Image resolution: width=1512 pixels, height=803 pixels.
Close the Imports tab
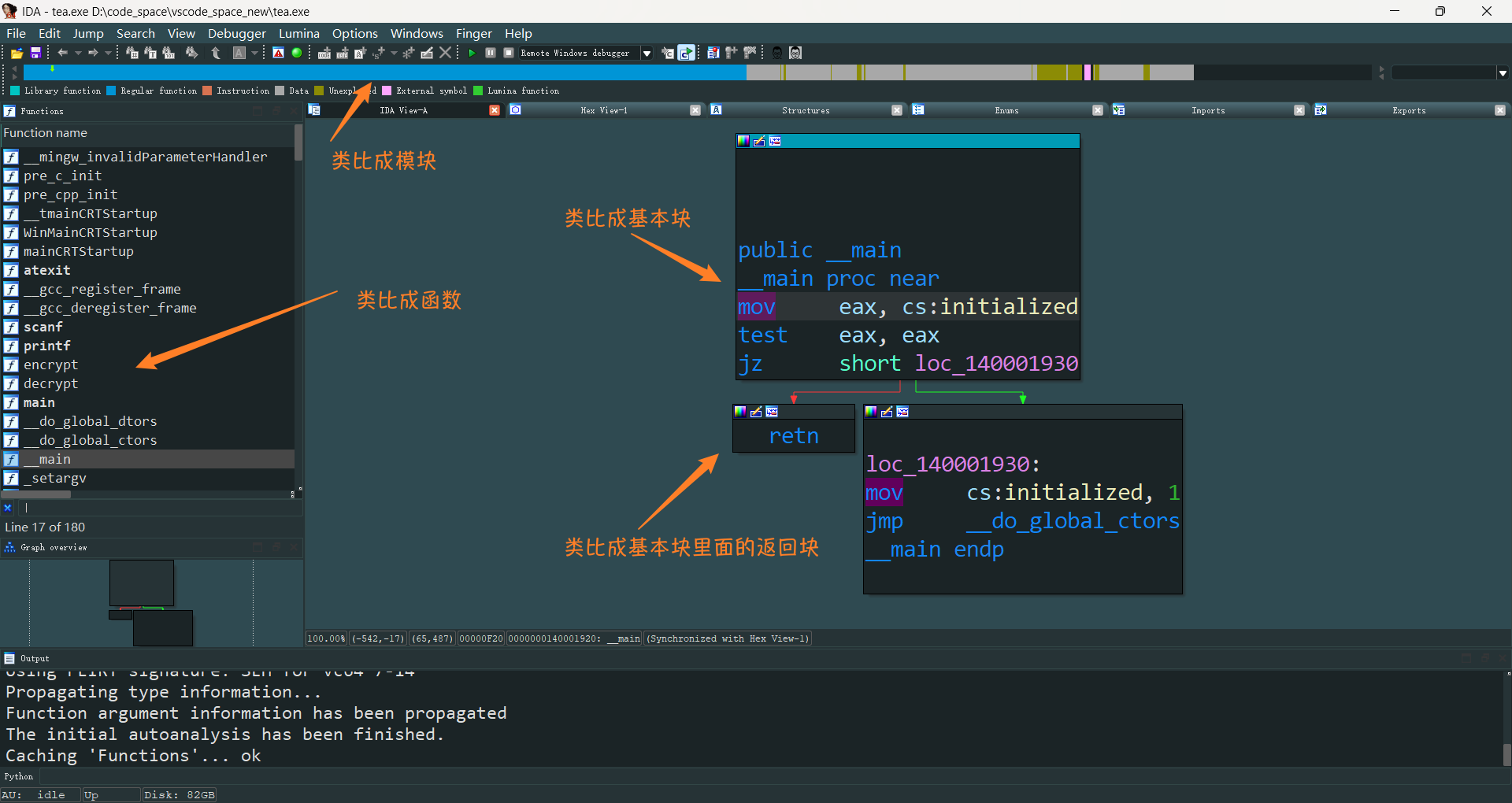coord(1299,110)
